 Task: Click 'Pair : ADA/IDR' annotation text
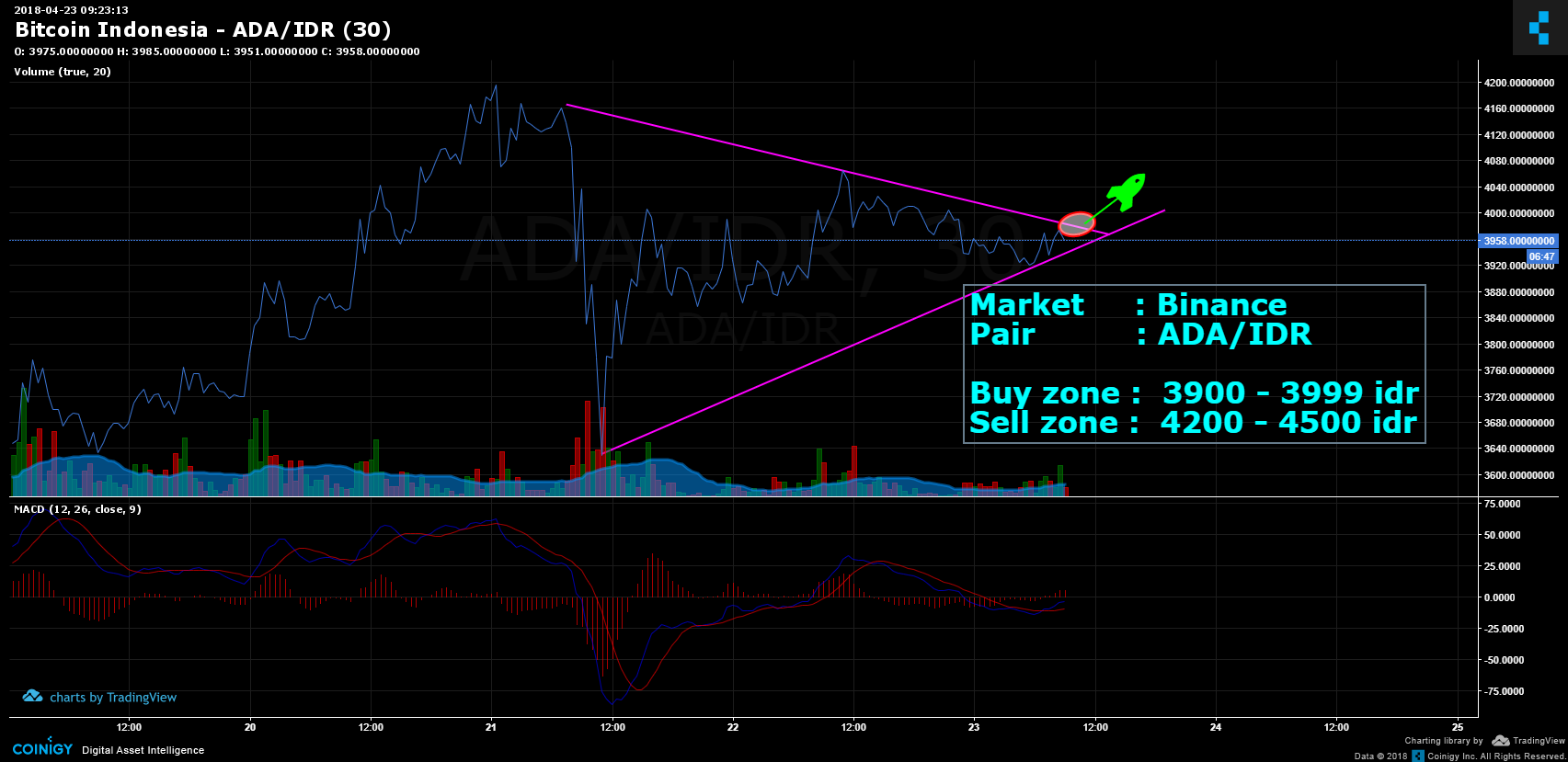(x=1140, y=335)
